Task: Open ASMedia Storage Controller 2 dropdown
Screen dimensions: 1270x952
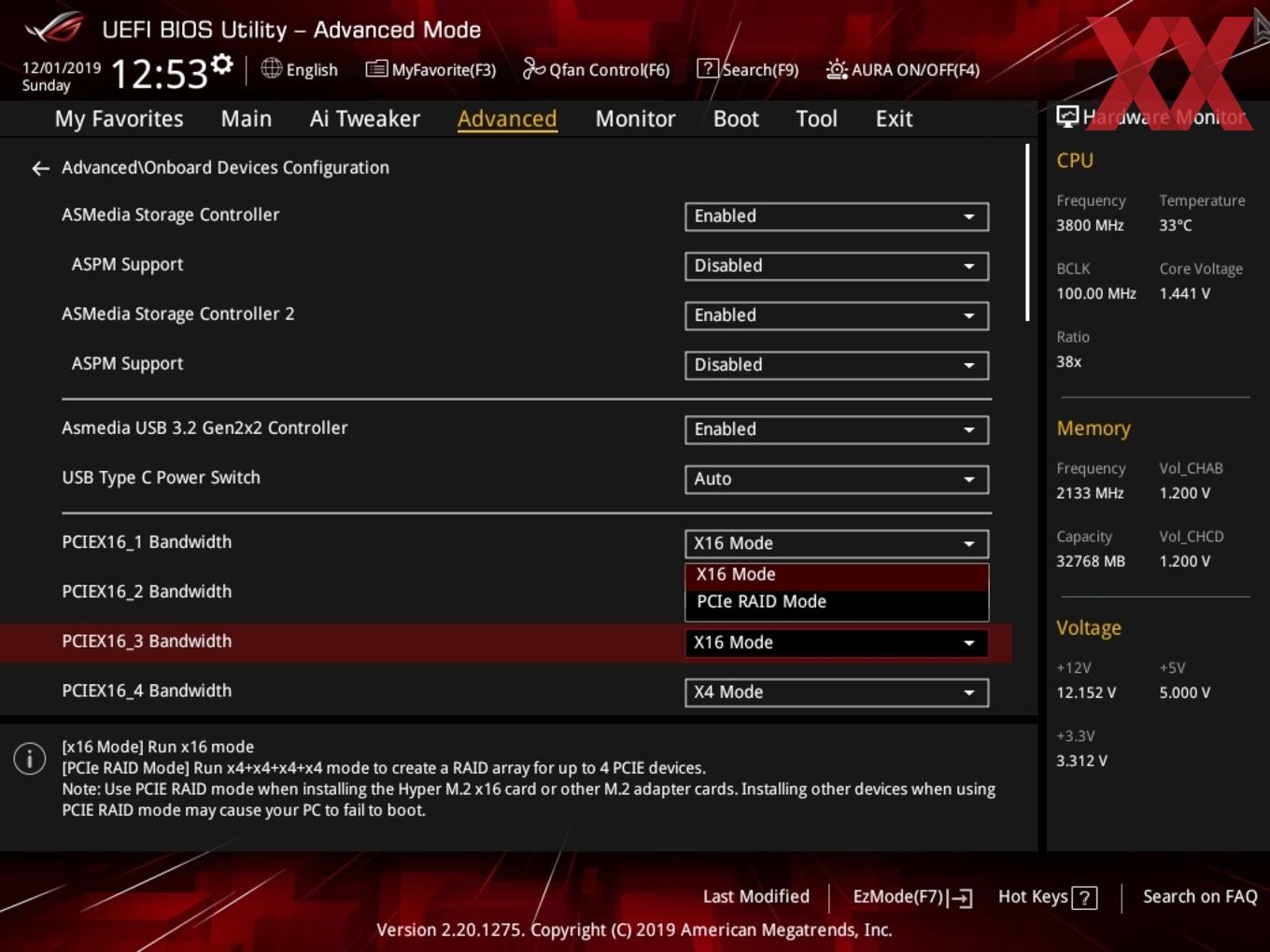Action: click(x=837, y=315)
